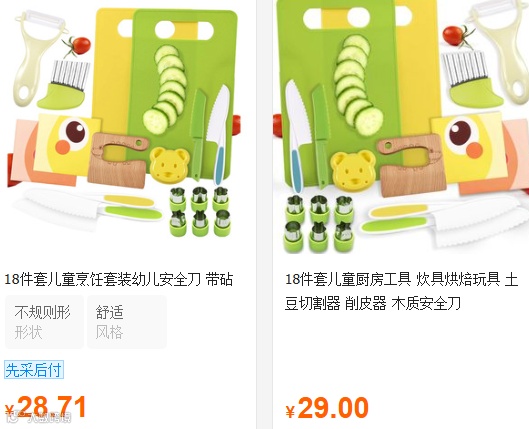
Task: Click the ¥28.71 price
Action: [45, 407]
